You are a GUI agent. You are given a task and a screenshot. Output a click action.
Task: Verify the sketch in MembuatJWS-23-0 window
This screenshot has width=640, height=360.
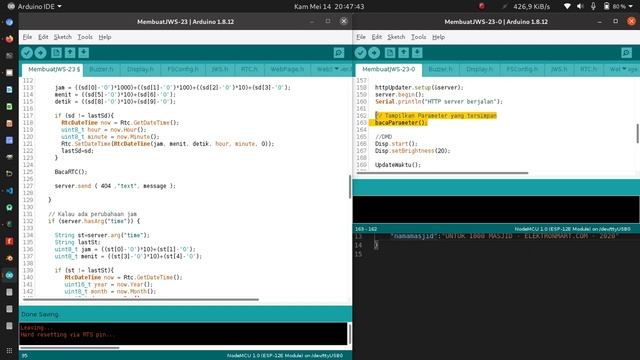pos(360,53)
